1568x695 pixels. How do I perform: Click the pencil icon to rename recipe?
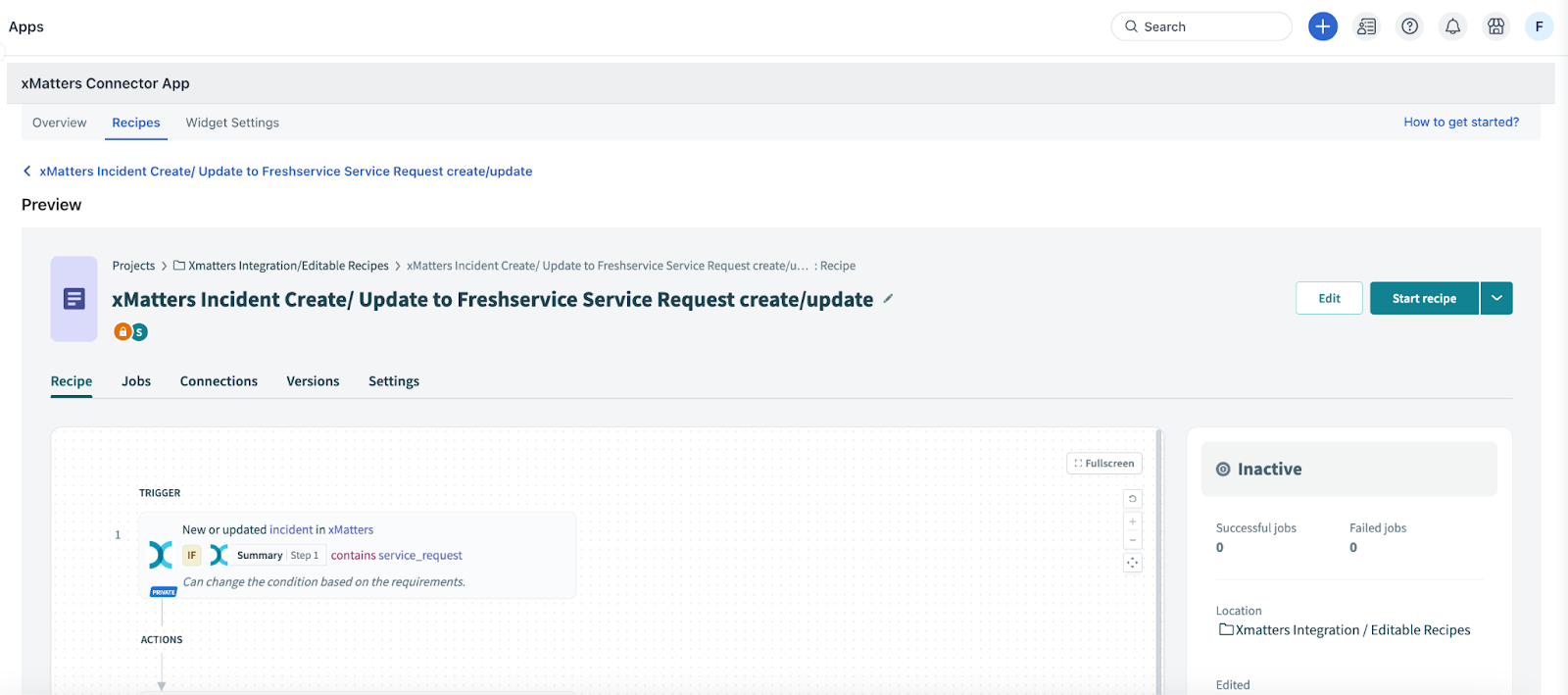[x=888, y=299]
